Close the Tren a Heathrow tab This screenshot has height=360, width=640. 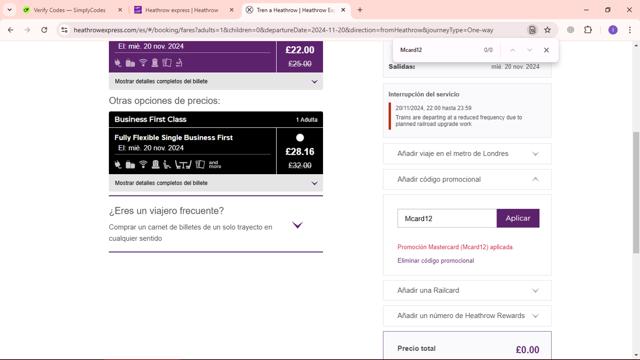tap(343, 10)
